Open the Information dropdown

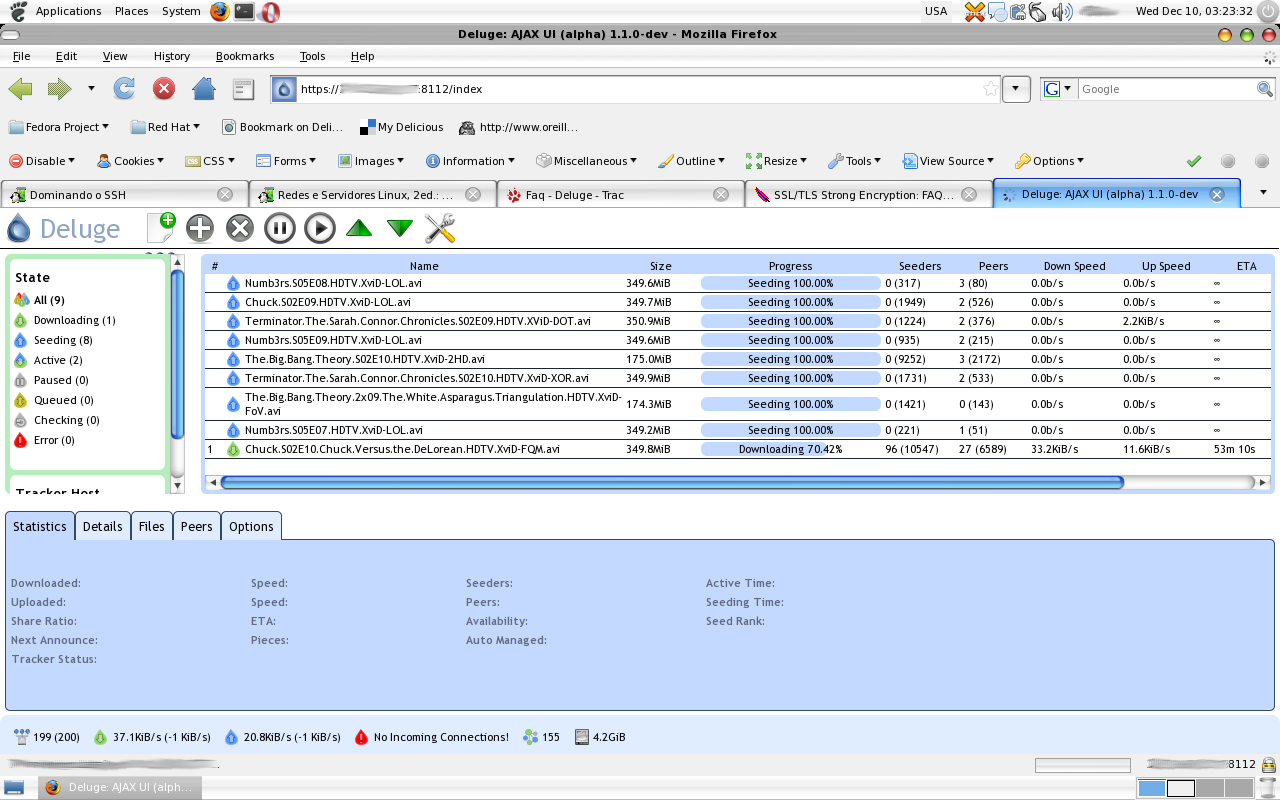pyautogui.click(x=470, y=161)
